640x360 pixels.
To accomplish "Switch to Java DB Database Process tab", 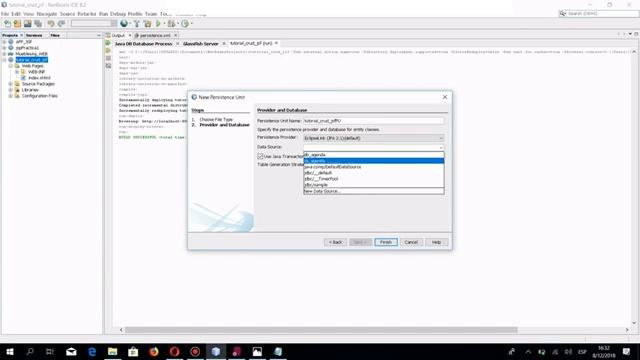I will point(143,43).
